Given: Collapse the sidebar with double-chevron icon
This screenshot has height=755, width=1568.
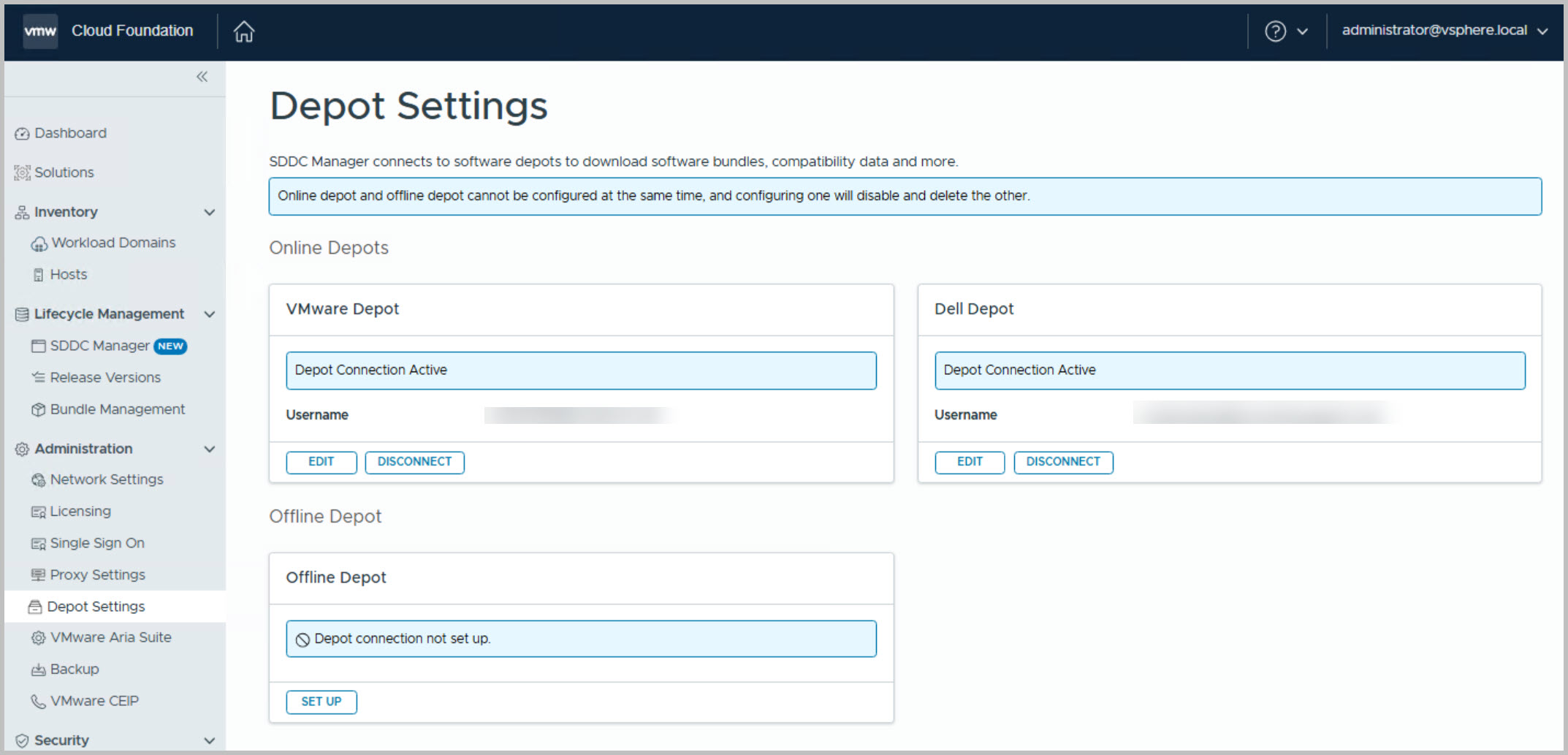Looking at the screenshot, I should 202,77.
